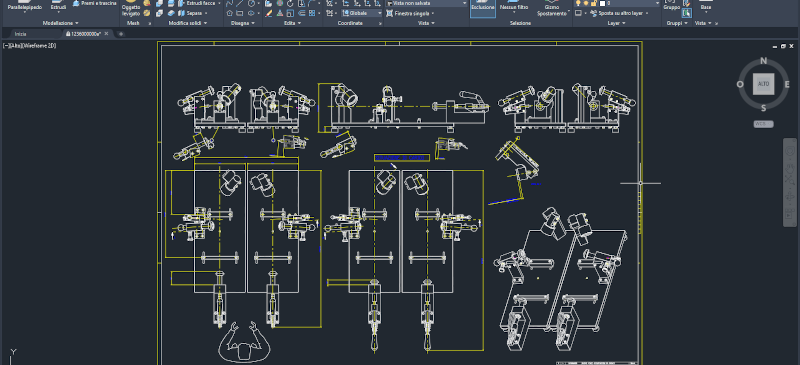Select the circle drawing tool

click(252, 3)
